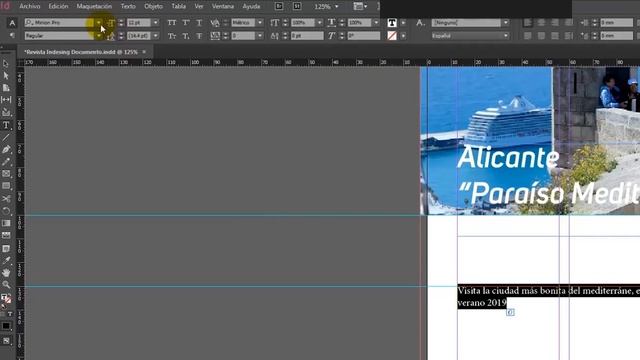Click the vertical scale 100% field
This screenshot has width=640, height=360.
tap(303, 23)
